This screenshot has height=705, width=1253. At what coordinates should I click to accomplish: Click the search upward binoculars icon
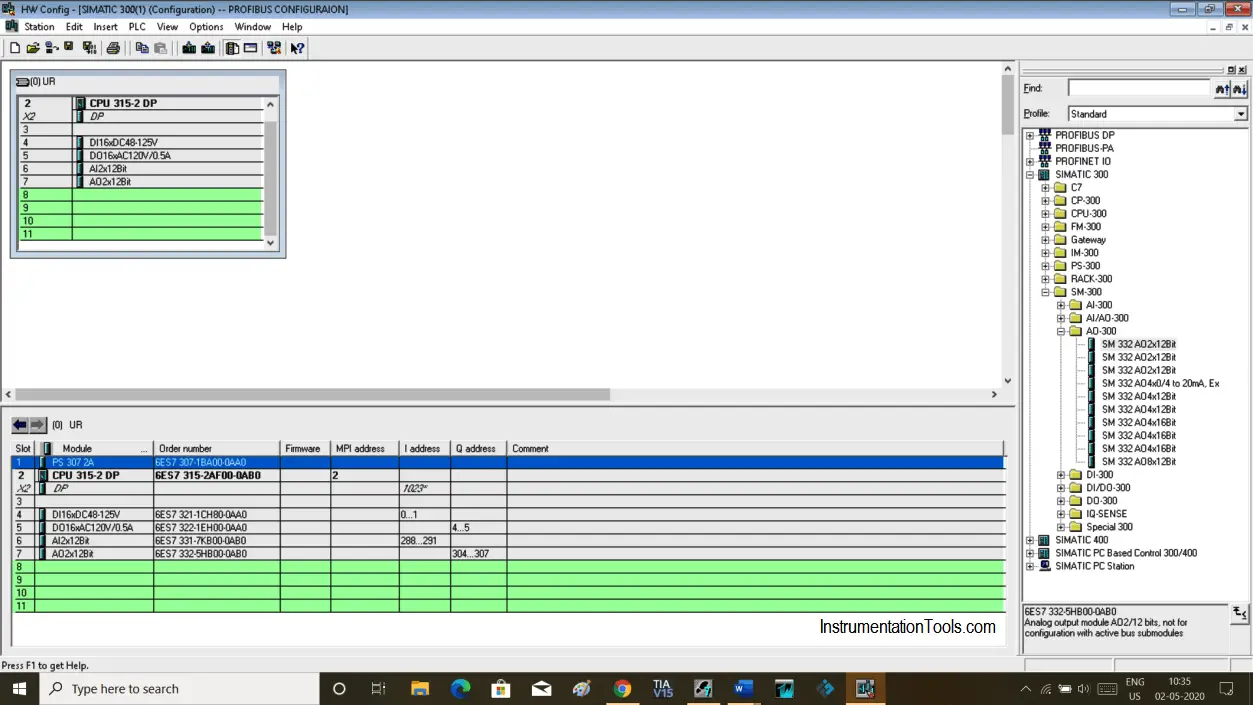coord(1222,89)
